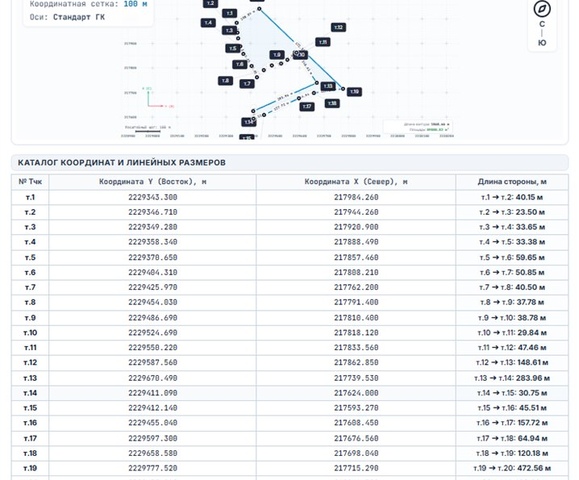Click the 'Координата X (Север), м' header
This screenshot has height=480, width=579.
(356, 182)
